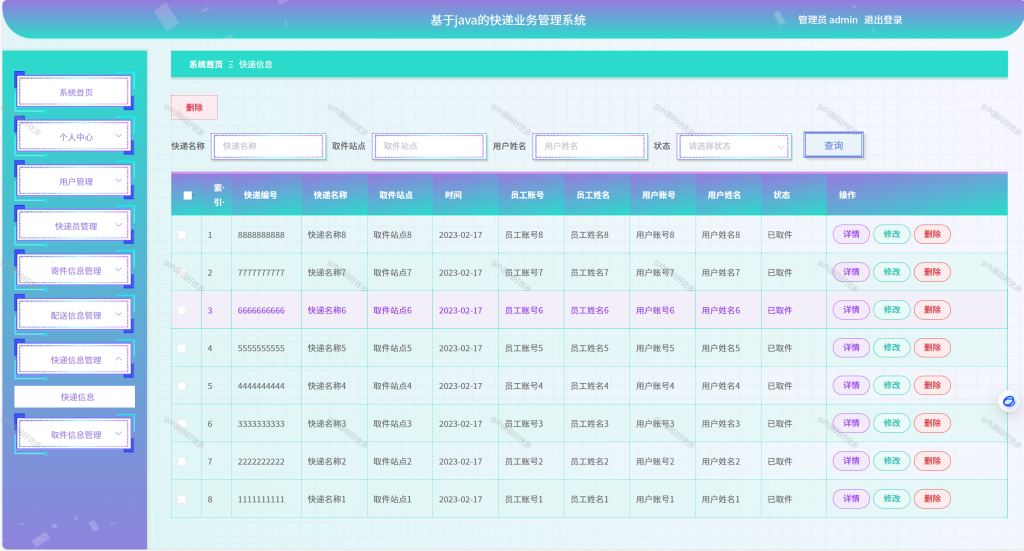Toggle the select-all checkbox in table header
1024x551 pixels.
(187, 195)
